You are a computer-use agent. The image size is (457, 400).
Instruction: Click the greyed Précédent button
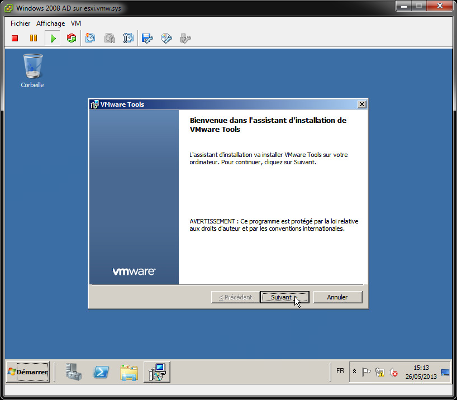click(x=236, y=297)
